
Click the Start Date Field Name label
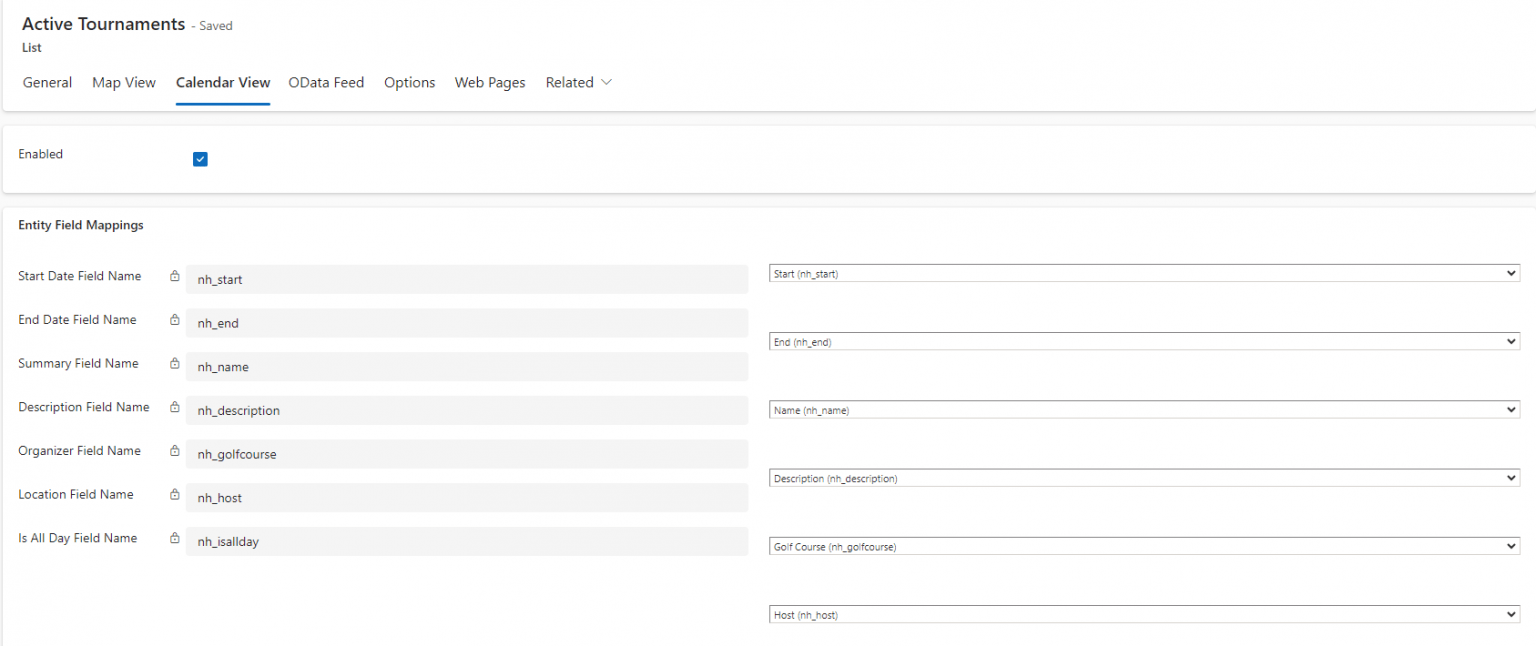coord(80,276)
